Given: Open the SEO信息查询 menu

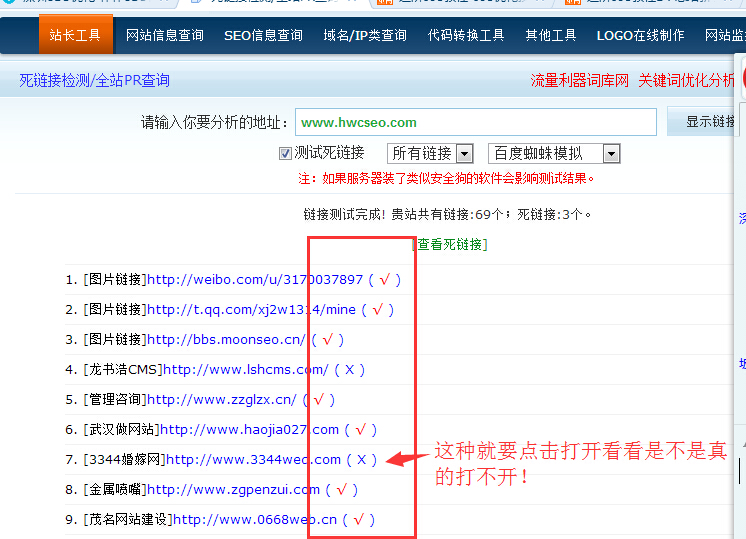Looking at the screenshot, I should pos(263,35).
